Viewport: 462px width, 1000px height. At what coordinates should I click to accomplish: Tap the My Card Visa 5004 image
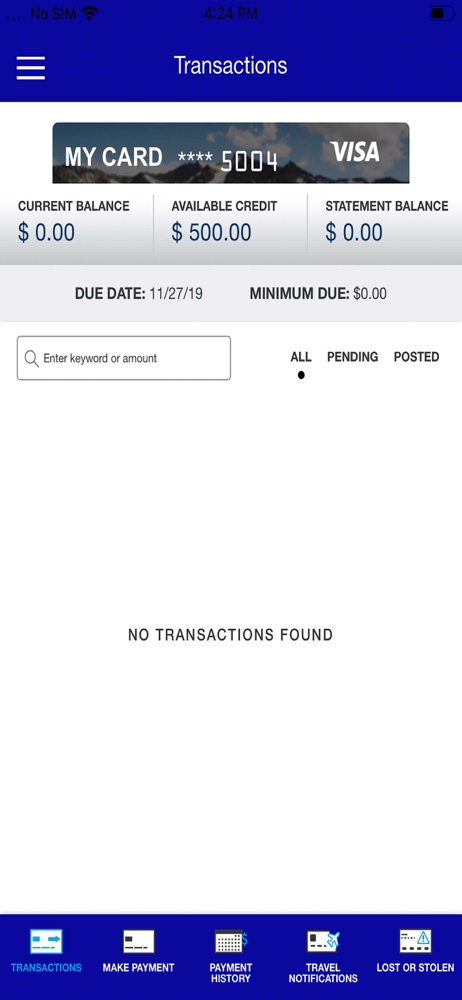pos(231,153)
